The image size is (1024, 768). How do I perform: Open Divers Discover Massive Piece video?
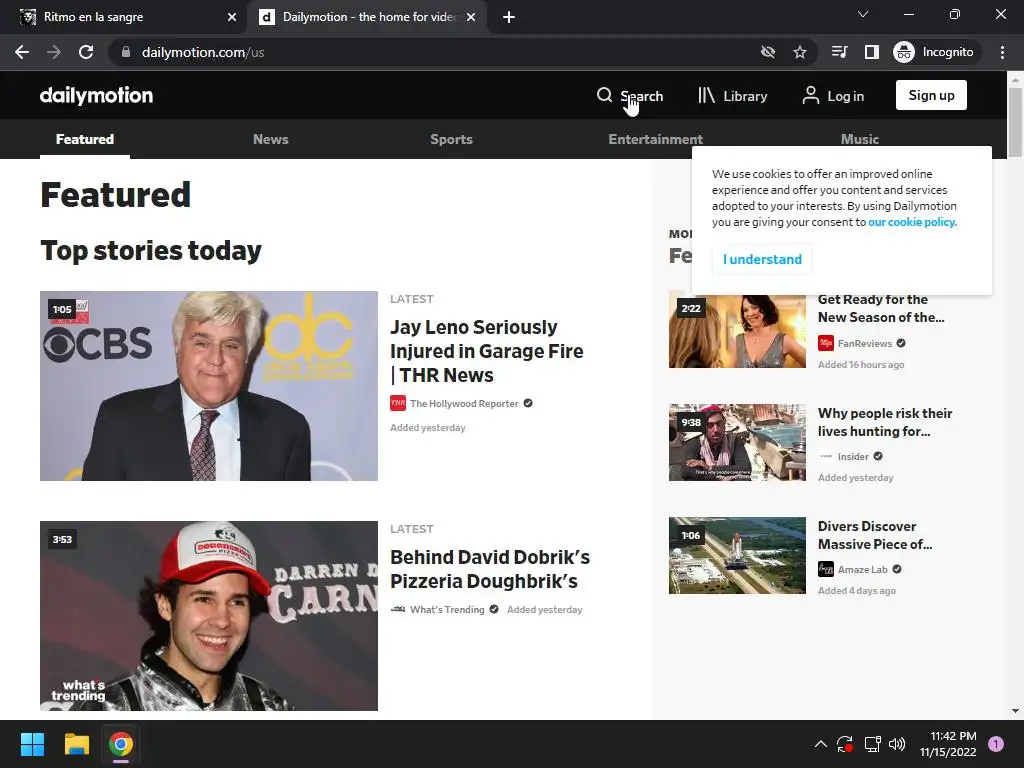tap(874, 535)
